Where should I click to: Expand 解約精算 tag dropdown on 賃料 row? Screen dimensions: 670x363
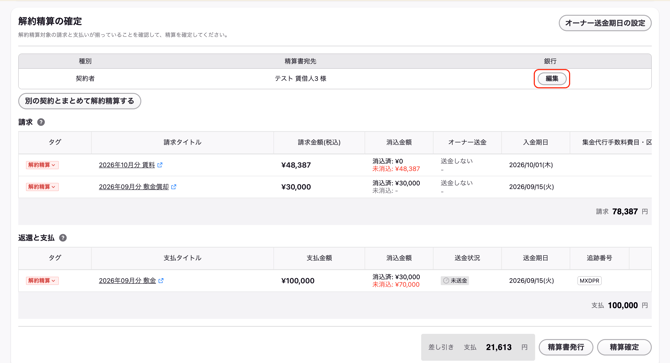click(42, 165)
